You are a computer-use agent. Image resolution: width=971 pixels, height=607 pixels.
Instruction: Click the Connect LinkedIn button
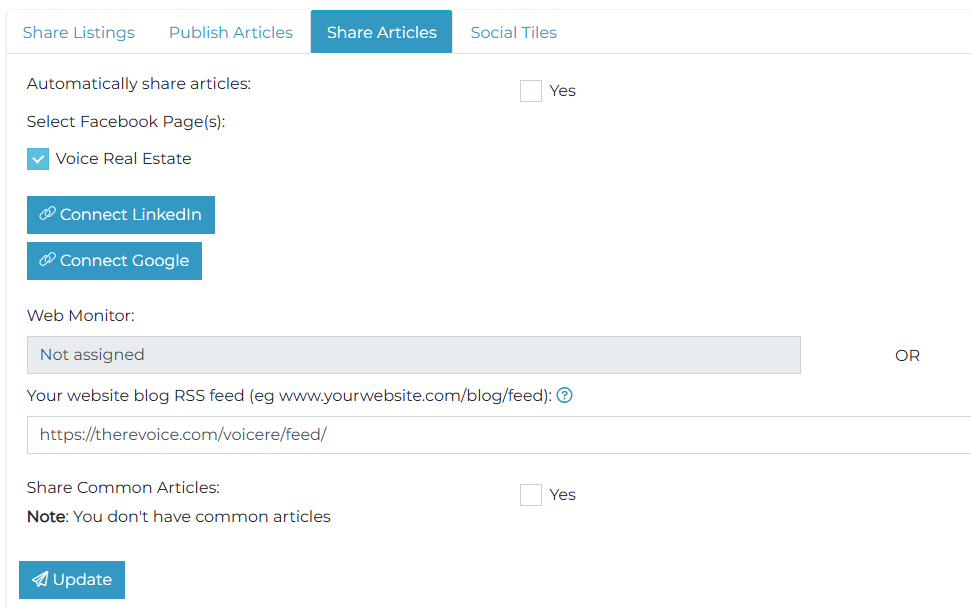(x=121, y=215)
